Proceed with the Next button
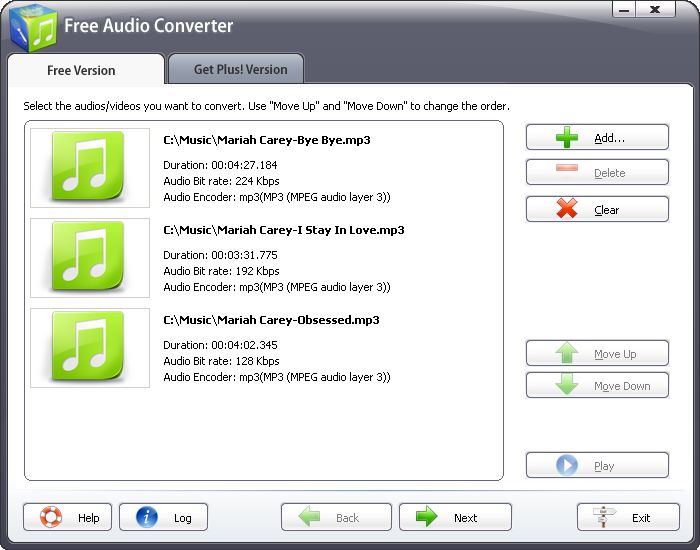This screenshot has width=700, height=550. (x=455, y=517)
